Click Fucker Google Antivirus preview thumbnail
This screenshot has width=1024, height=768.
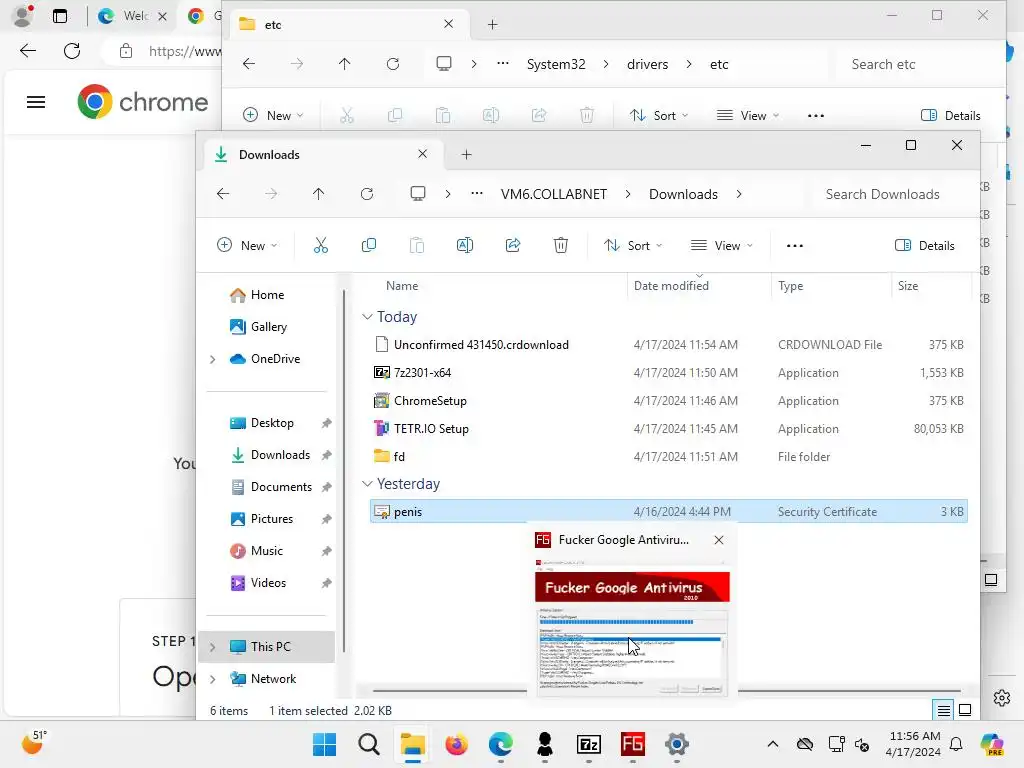tap(632, 627)
